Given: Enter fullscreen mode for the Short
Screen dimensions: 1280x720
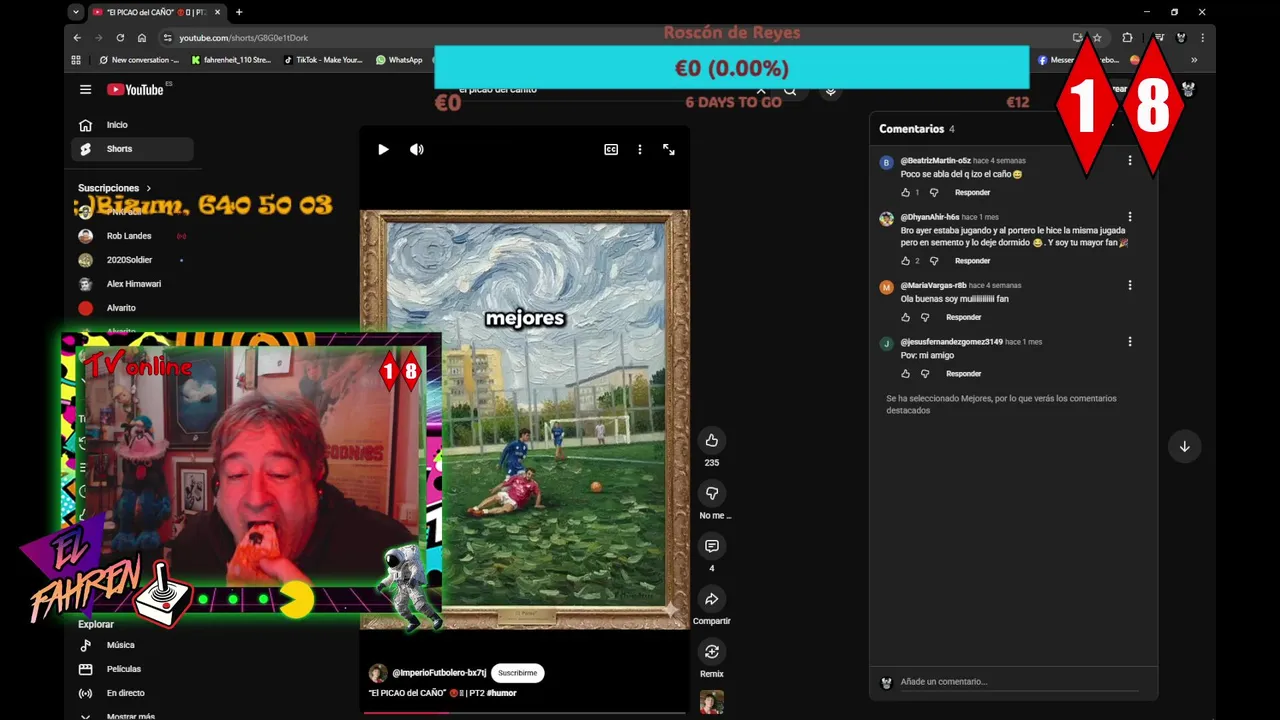Looking at the screenshot, I should (669, 149).
